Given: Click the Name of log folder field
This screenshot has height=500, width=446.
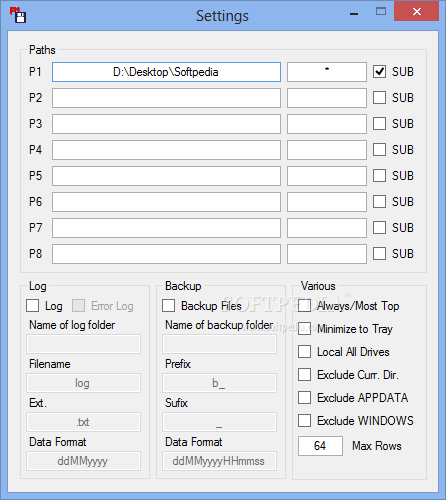Looking at the screenshot, I should 83,344.
